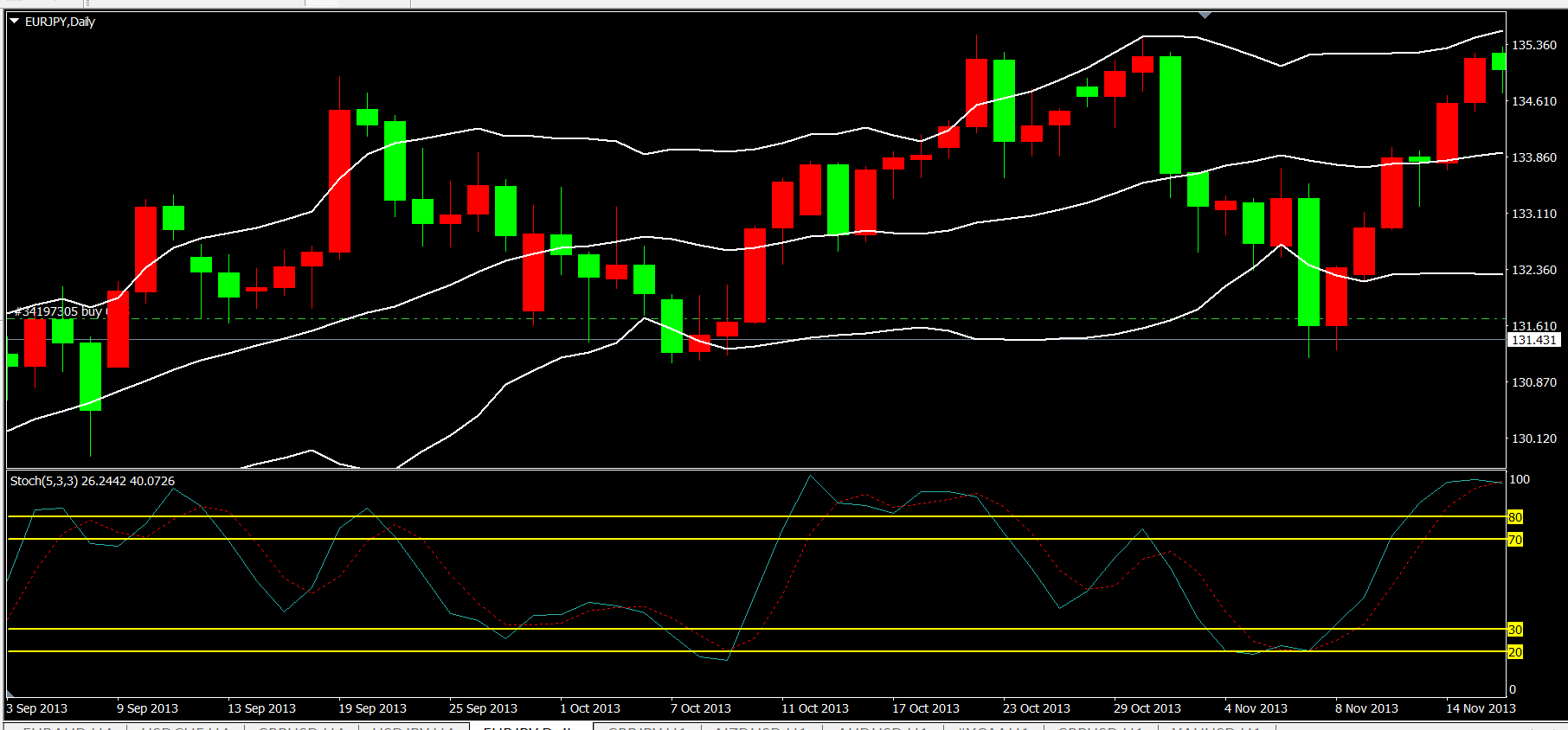This screenshot has width=1568, height=730.
Task: Click the 133.860 price scale label
Action: click(1533, 157)
